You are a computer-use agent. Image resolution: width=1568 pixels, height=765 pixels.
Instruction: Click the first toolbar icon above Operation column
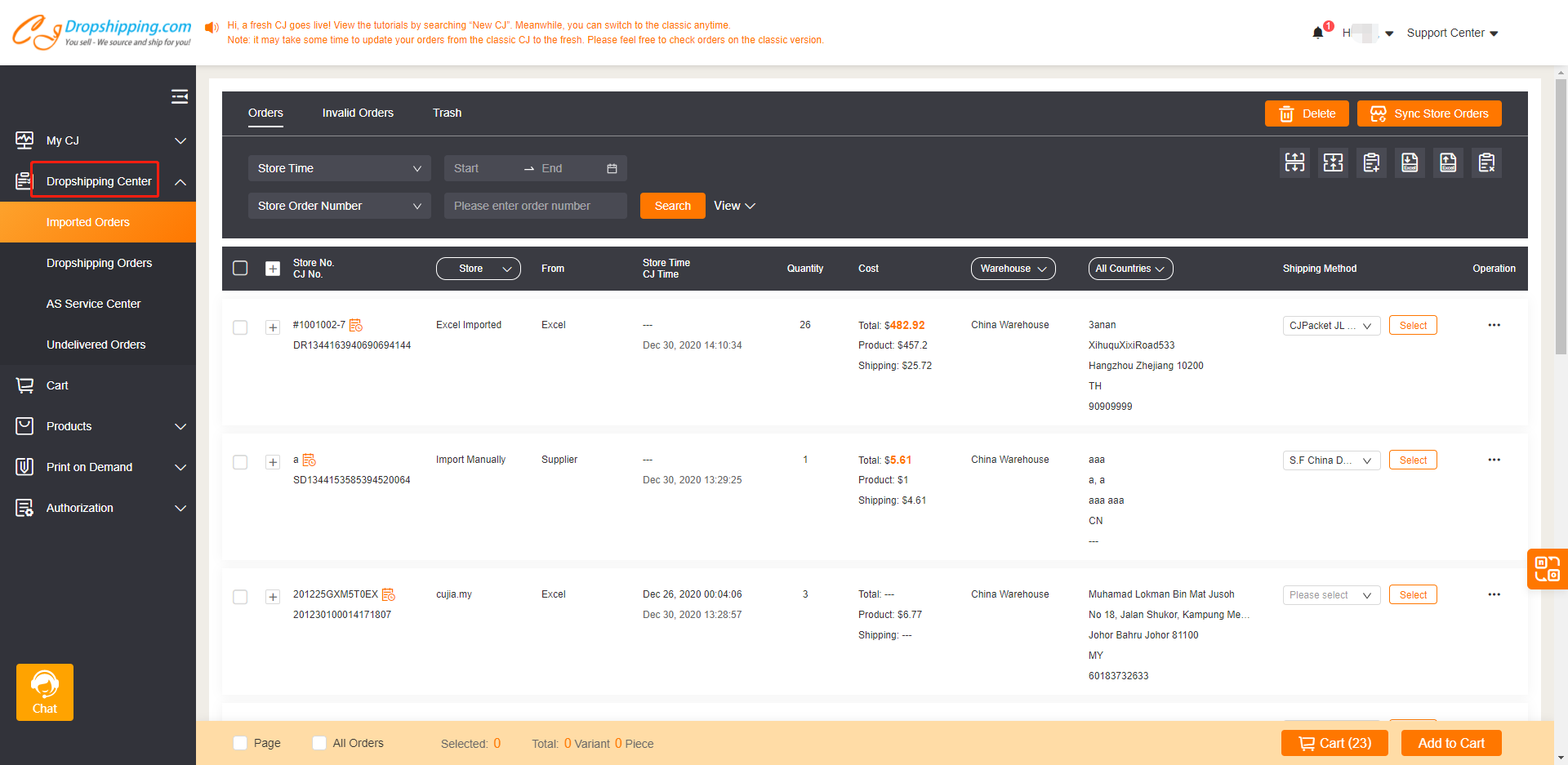(x=1294, y=162)
